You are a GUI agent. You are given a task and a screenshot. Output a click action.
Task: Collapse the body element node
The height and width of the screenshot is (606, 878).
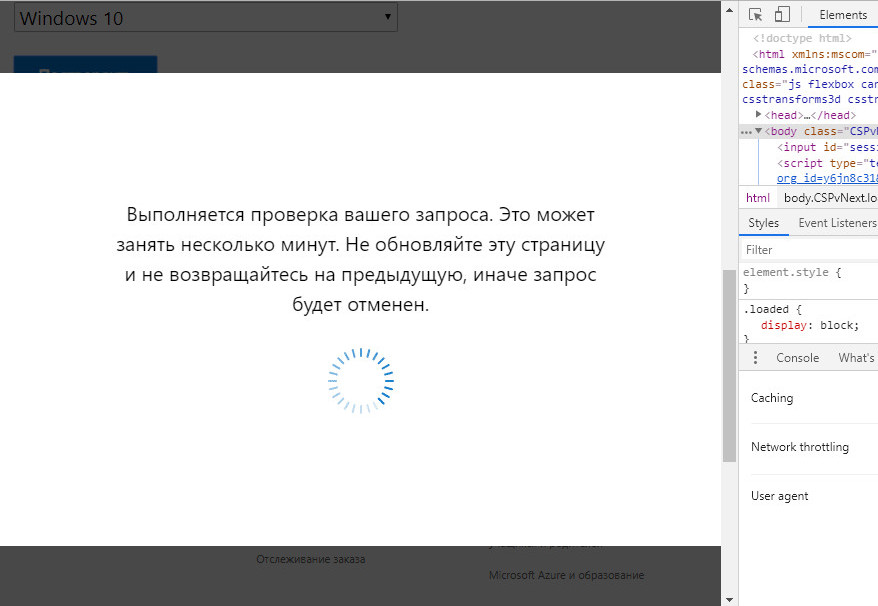click(x=759, y=131)
